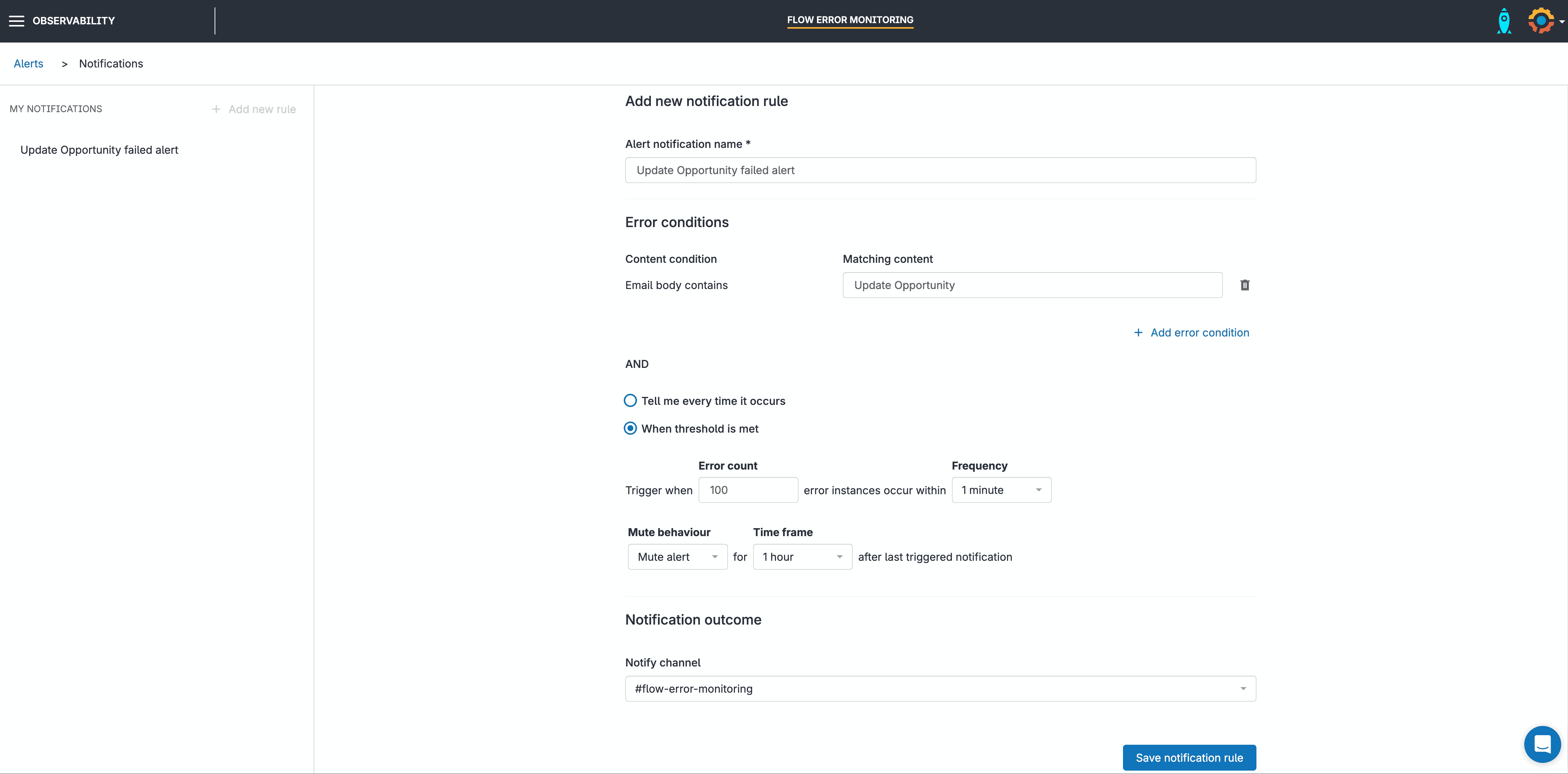Click plus icon beside Add error condition
This screenshot has height=774, width=1568.
click(1138, 332)
